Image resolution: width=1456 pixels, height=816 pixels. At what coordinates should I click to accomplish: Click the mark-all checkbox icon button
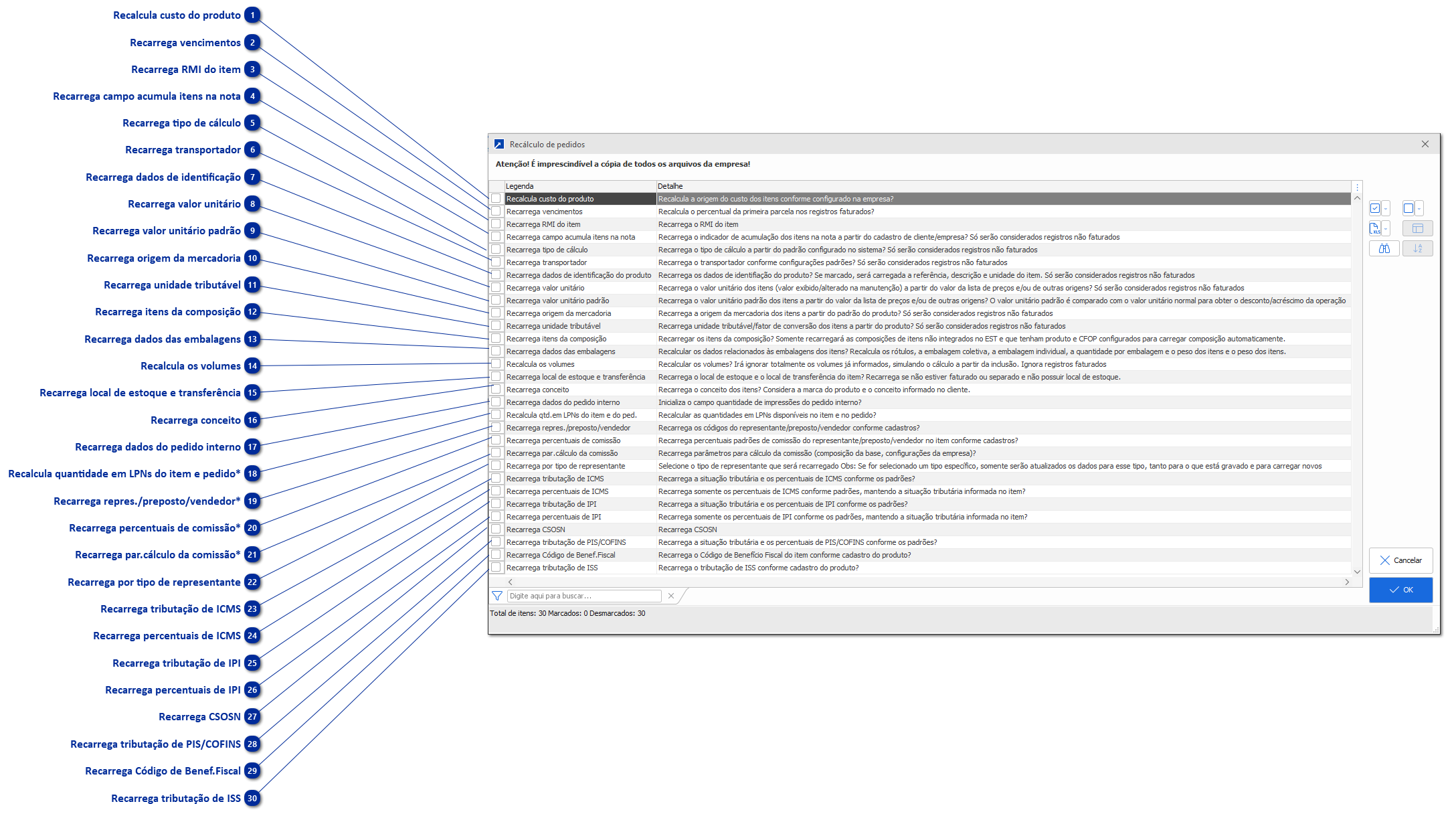point(1374,208)
